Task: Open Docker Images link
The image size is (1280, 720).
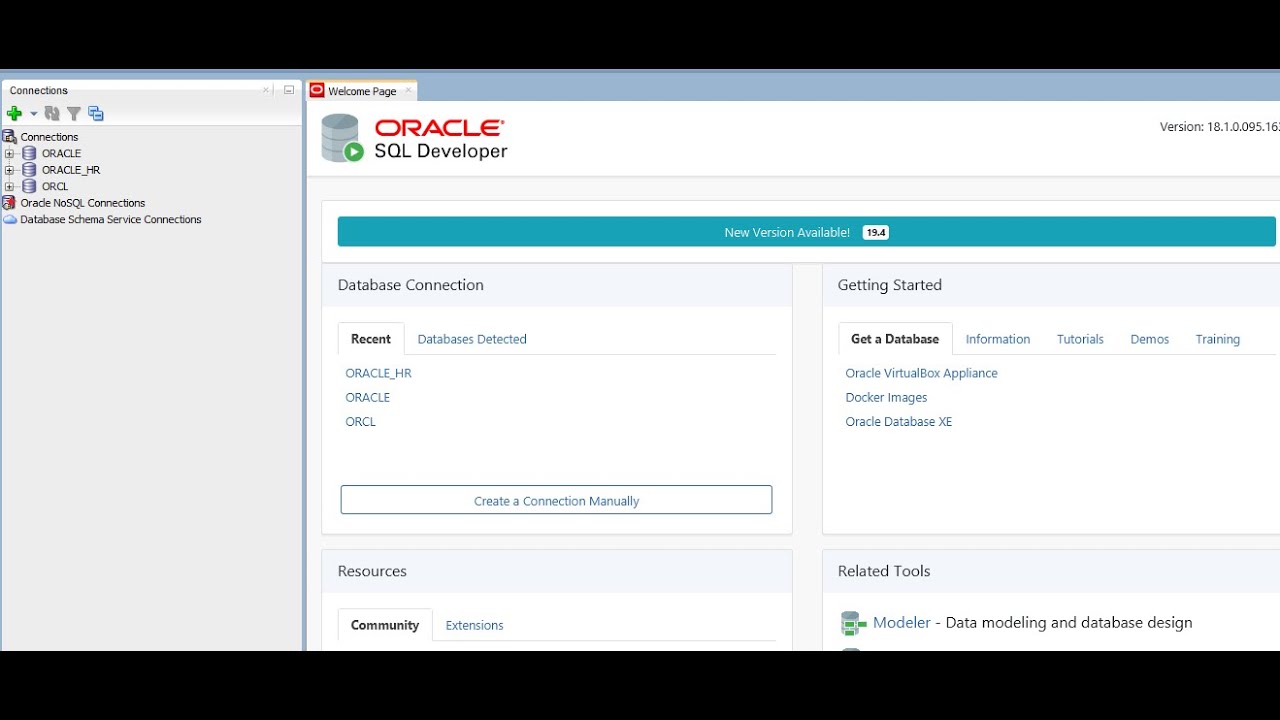Action: pyautogui.click(x=886, y=397)
